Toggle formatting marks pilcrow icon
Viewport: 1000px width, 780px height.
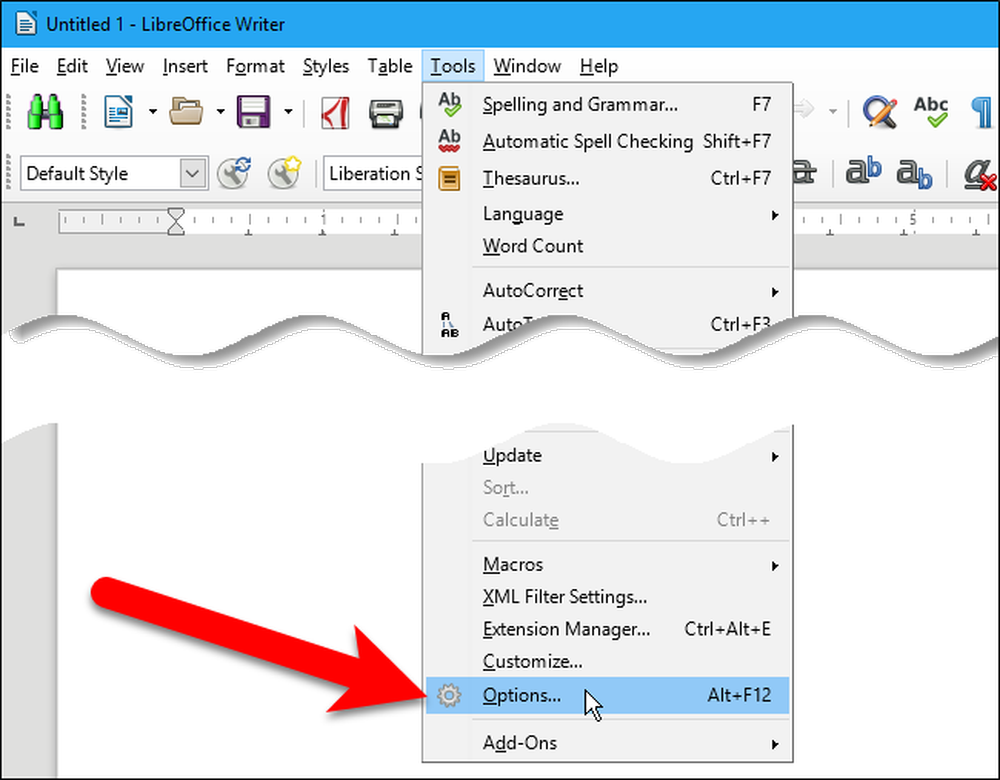pyautogui.click(x=982, y=112)
